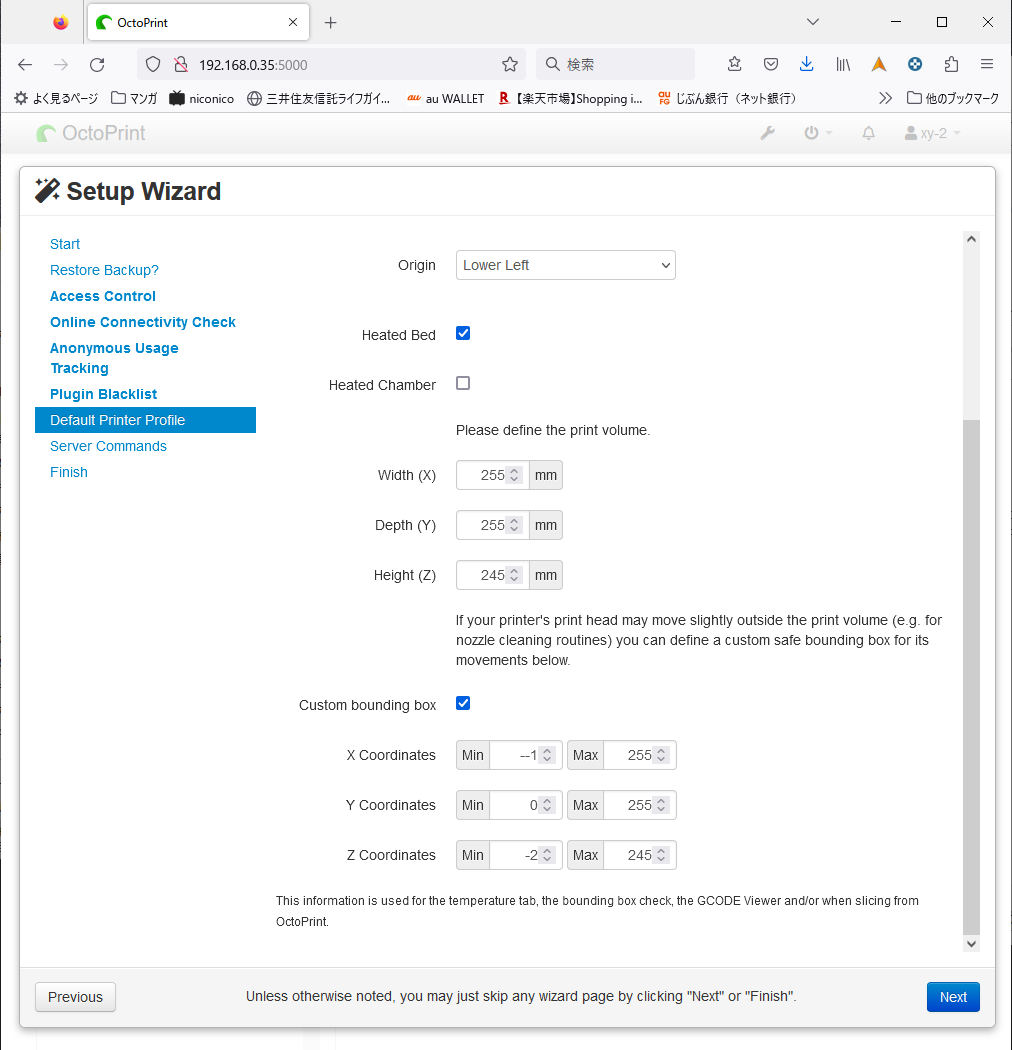Viewport: 1012px width, 1050px height.
Task: List all tabs dropdown arrow
Action: click(x=812, y=22)
